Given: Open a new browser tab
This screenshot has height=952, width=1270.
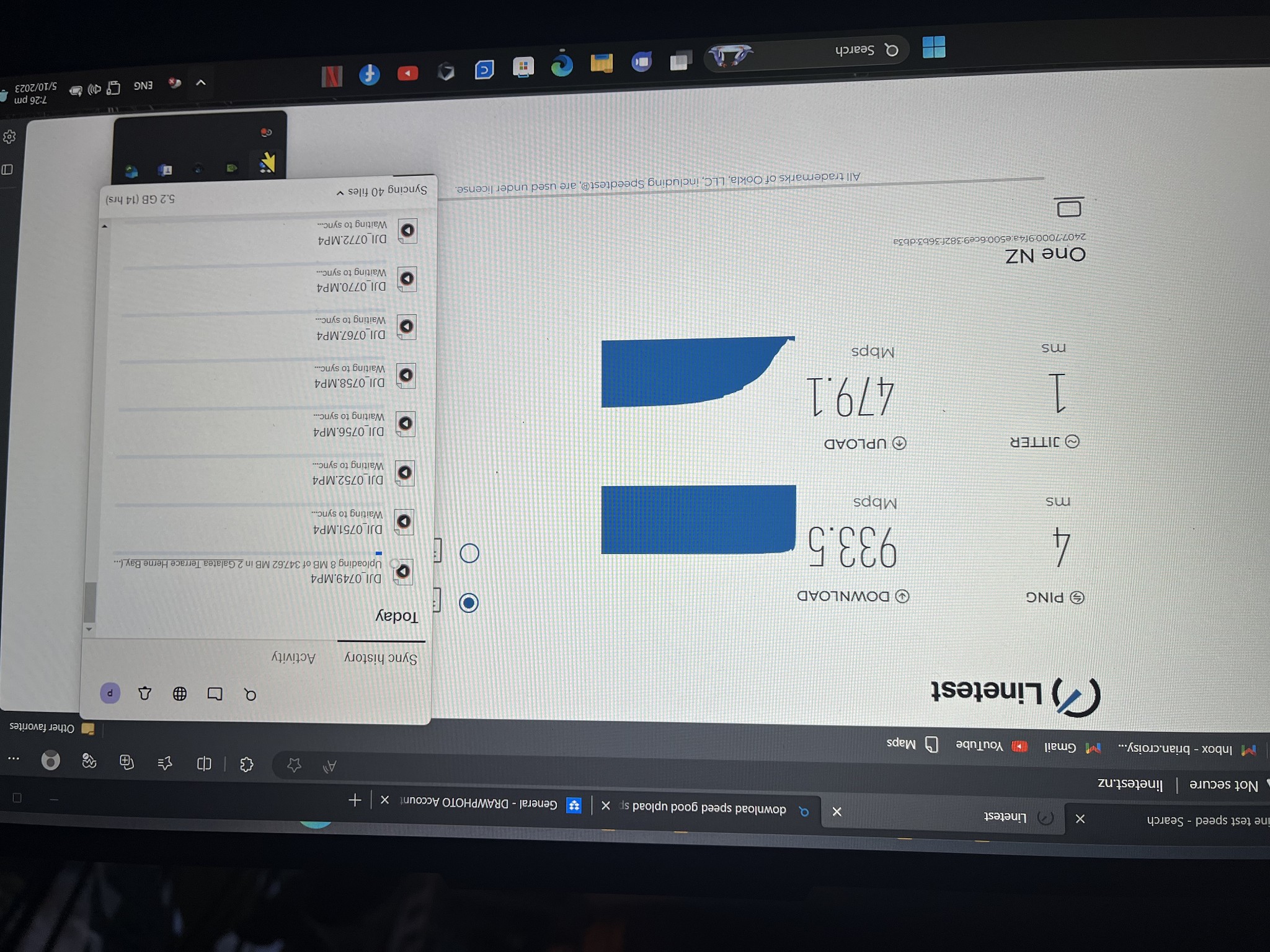Looking at the screenshot, I should pyautogui.click(x=355, y=800).
